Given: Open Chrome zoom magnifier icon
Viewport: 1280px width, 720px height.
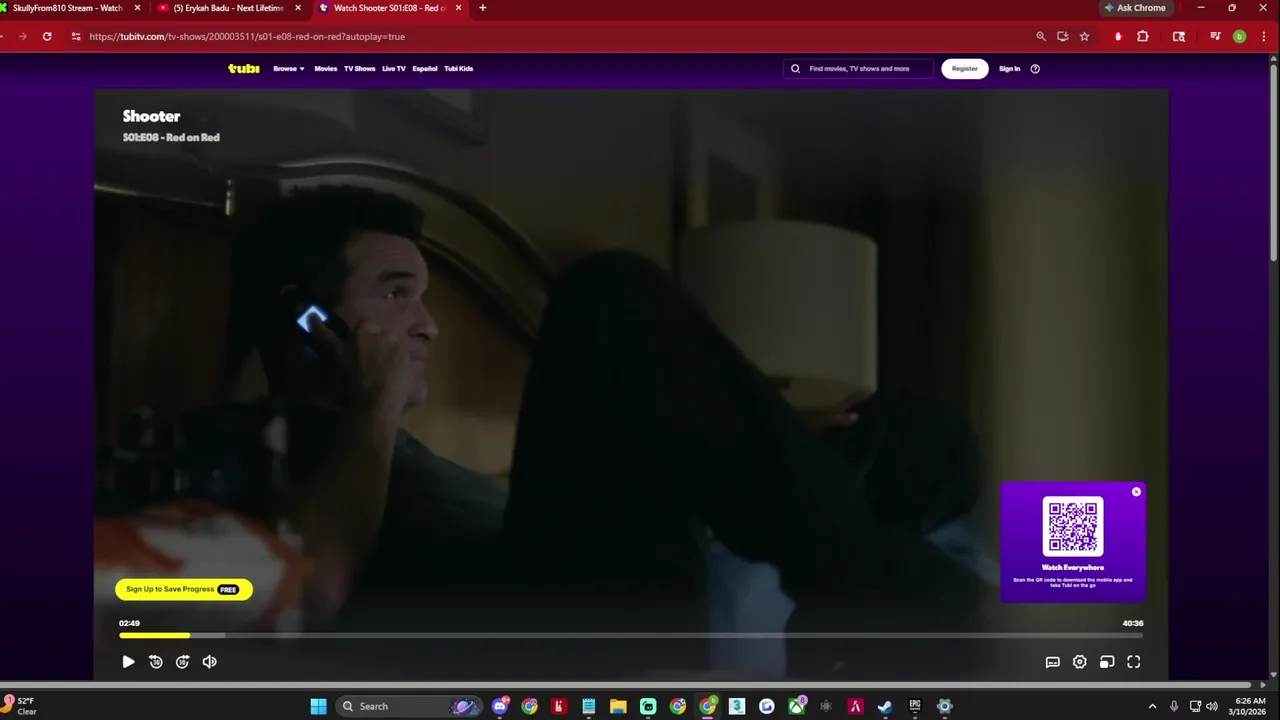Looking at the screenshot, I should 1041,36.
